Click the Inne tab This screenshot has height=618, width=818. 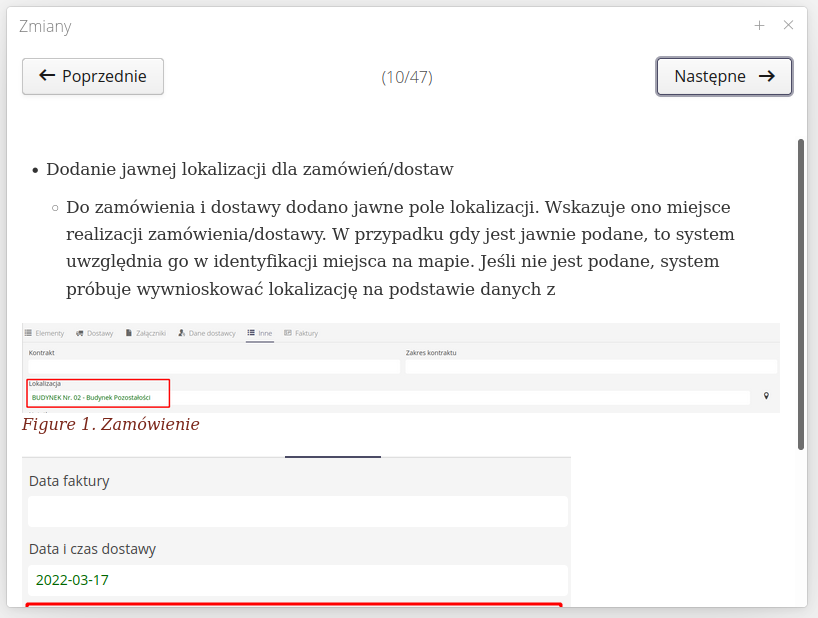coord(260,333)
